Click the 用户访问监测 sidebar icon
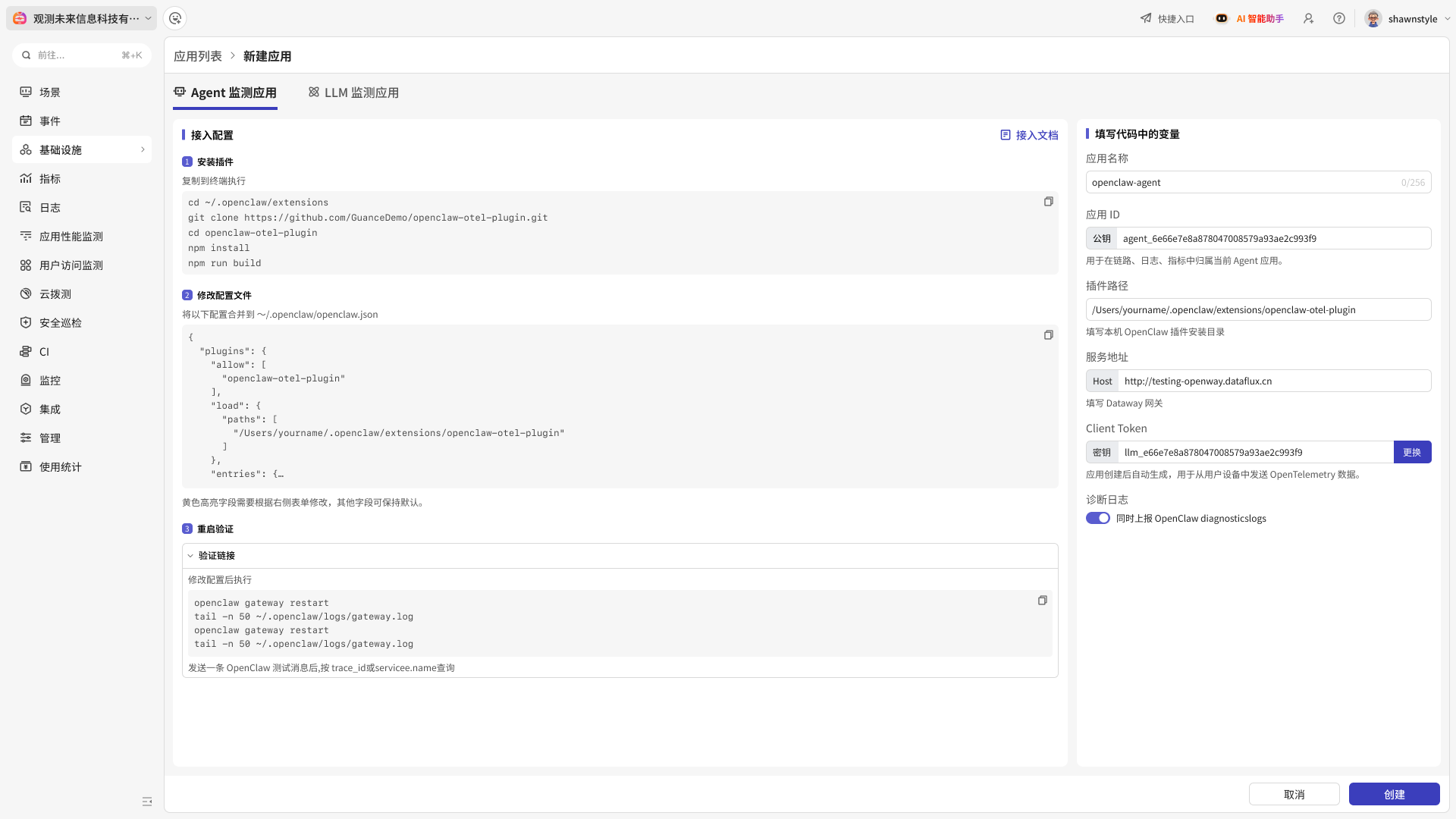 coord(26,265)
